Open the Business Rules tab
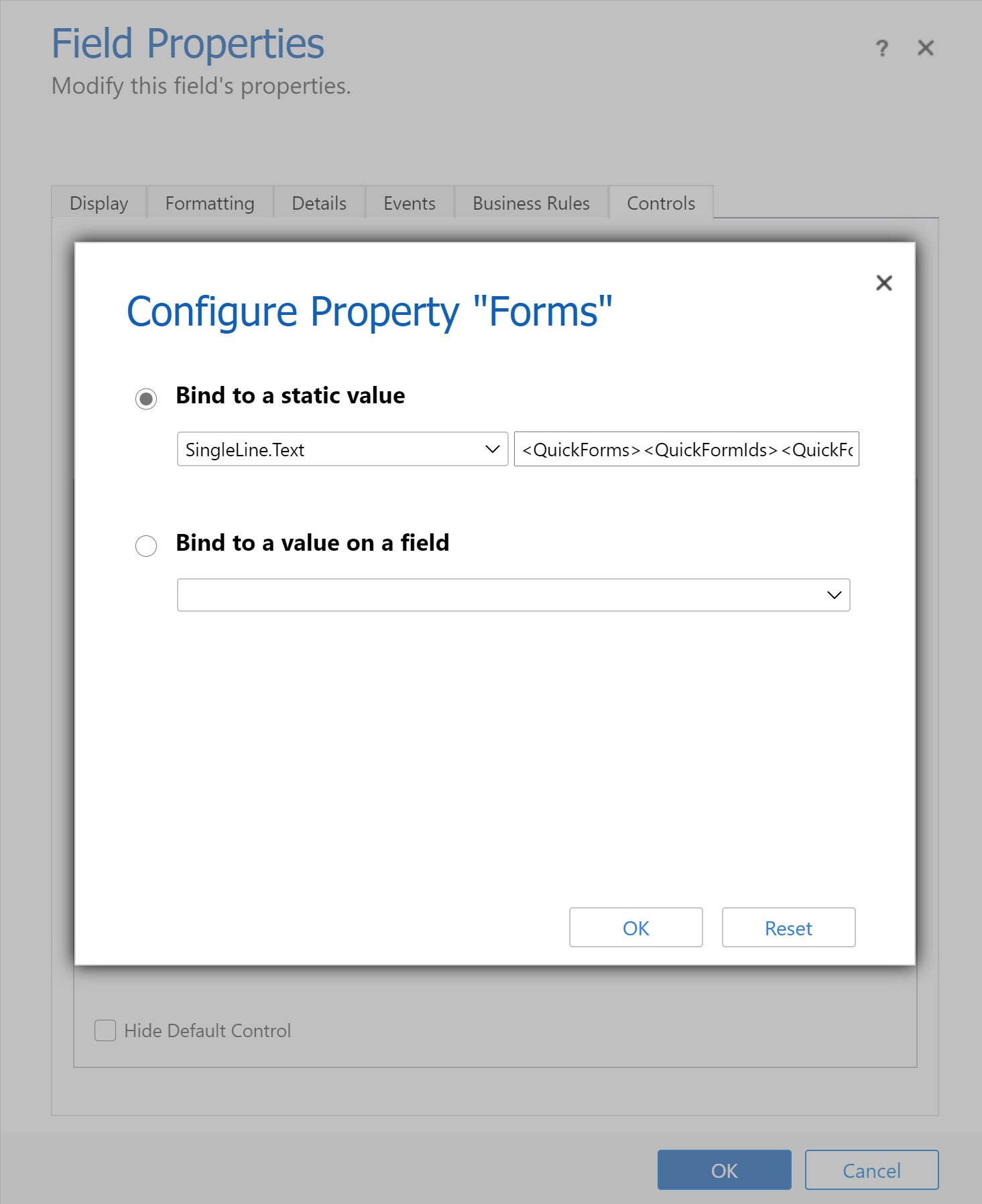 [x=532, y=203]
